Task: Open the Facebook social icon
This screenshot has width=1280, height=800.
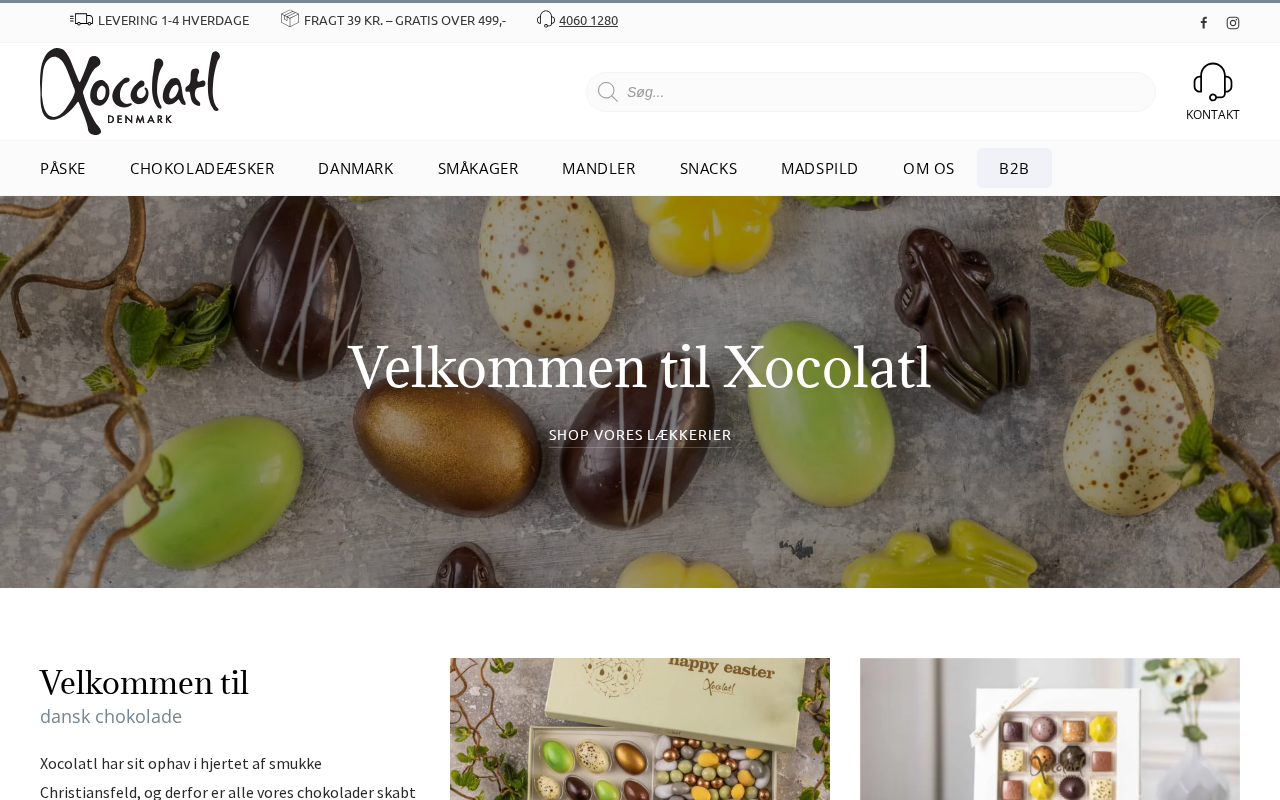Action: tap(1204, 23)
